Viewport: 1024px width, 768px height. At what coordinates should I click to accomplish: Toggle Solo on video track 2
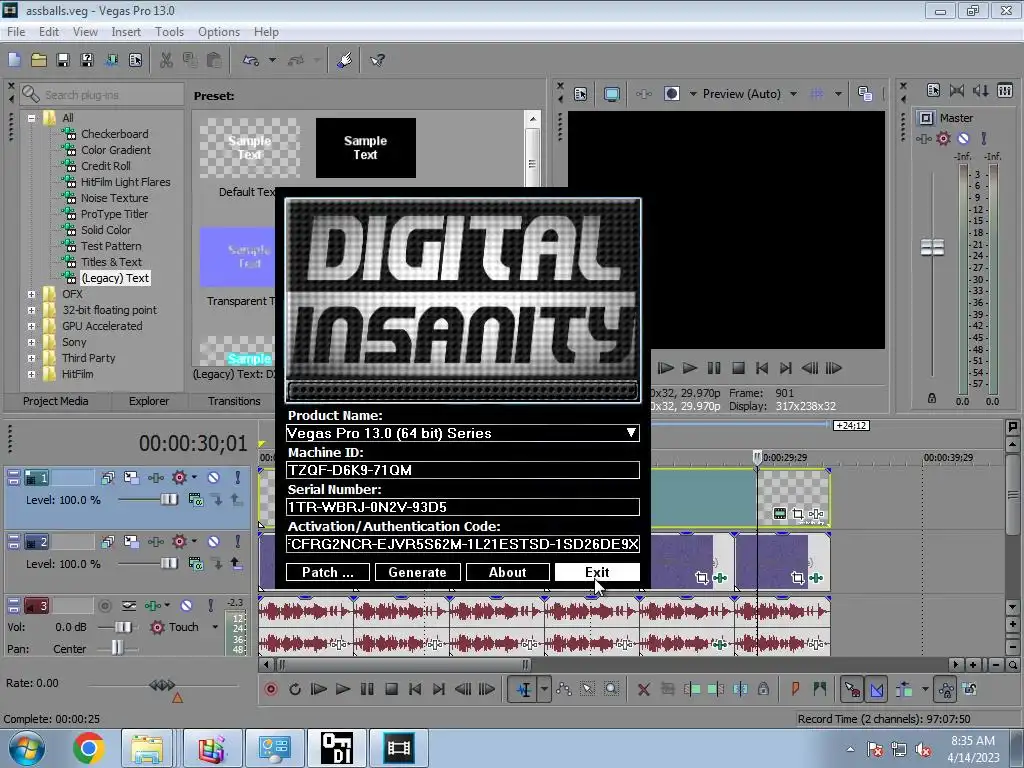tap(238, 541)
